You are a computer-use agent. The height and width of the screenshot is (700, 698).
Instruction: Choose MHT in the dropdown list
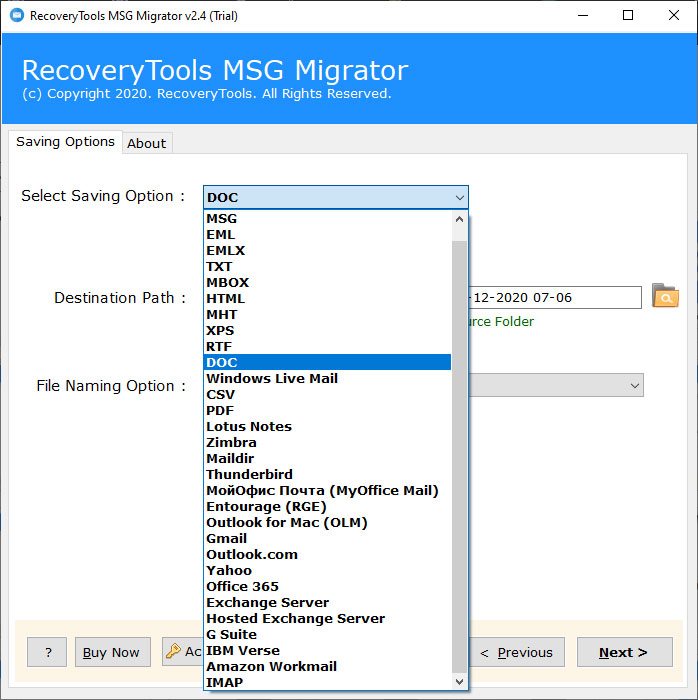coord(327,315)
